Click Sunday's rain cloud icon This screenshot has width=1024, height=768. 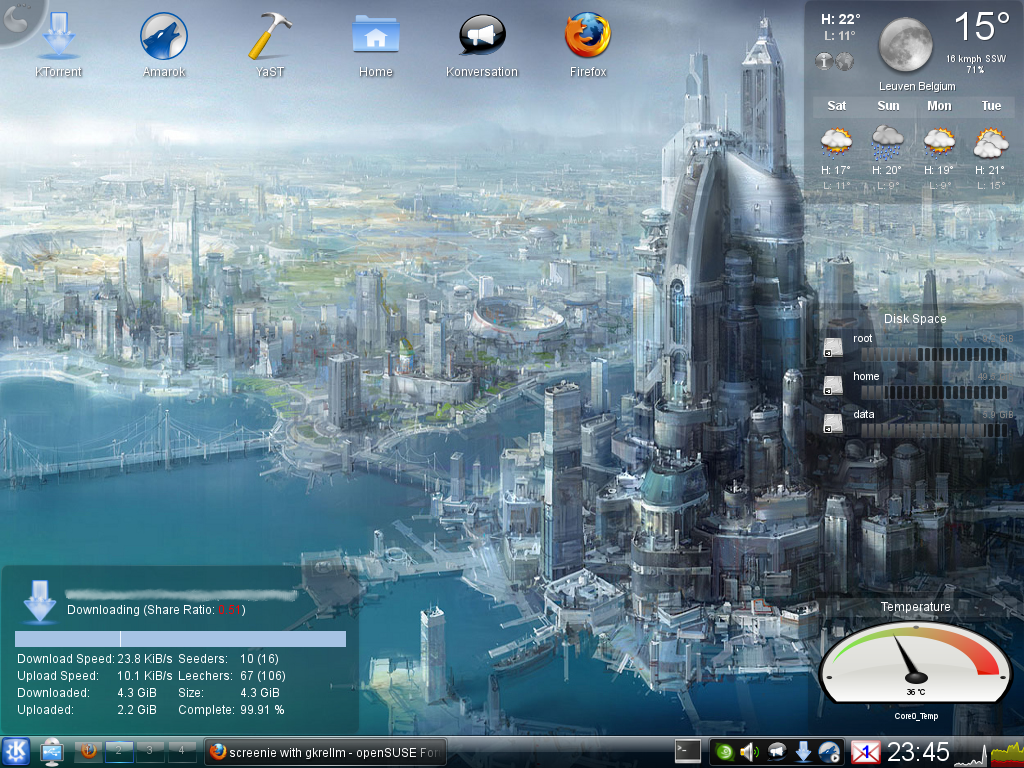(x=888, y=142)
